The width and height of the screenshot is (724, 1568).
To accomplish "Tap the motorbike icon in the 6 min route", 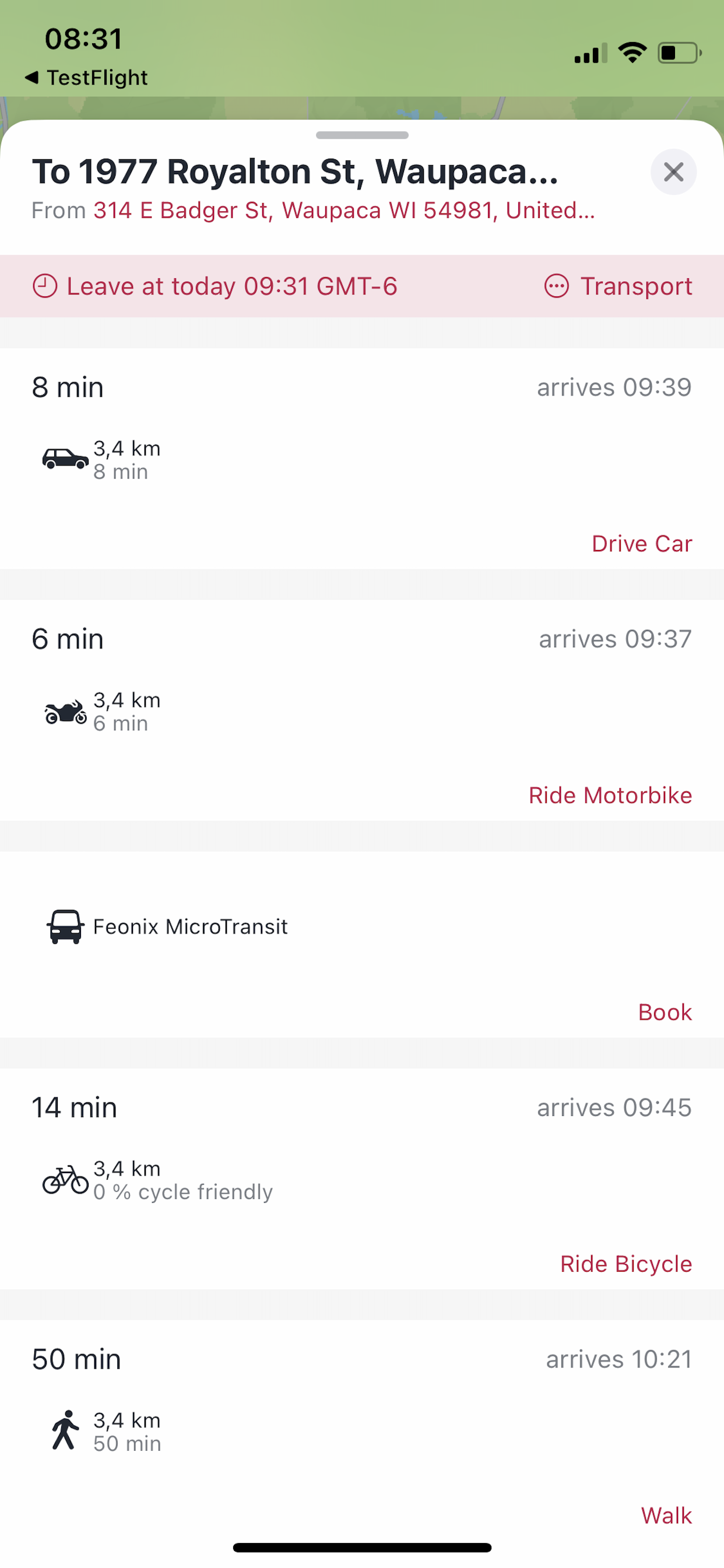I will [x=65, y=711].
